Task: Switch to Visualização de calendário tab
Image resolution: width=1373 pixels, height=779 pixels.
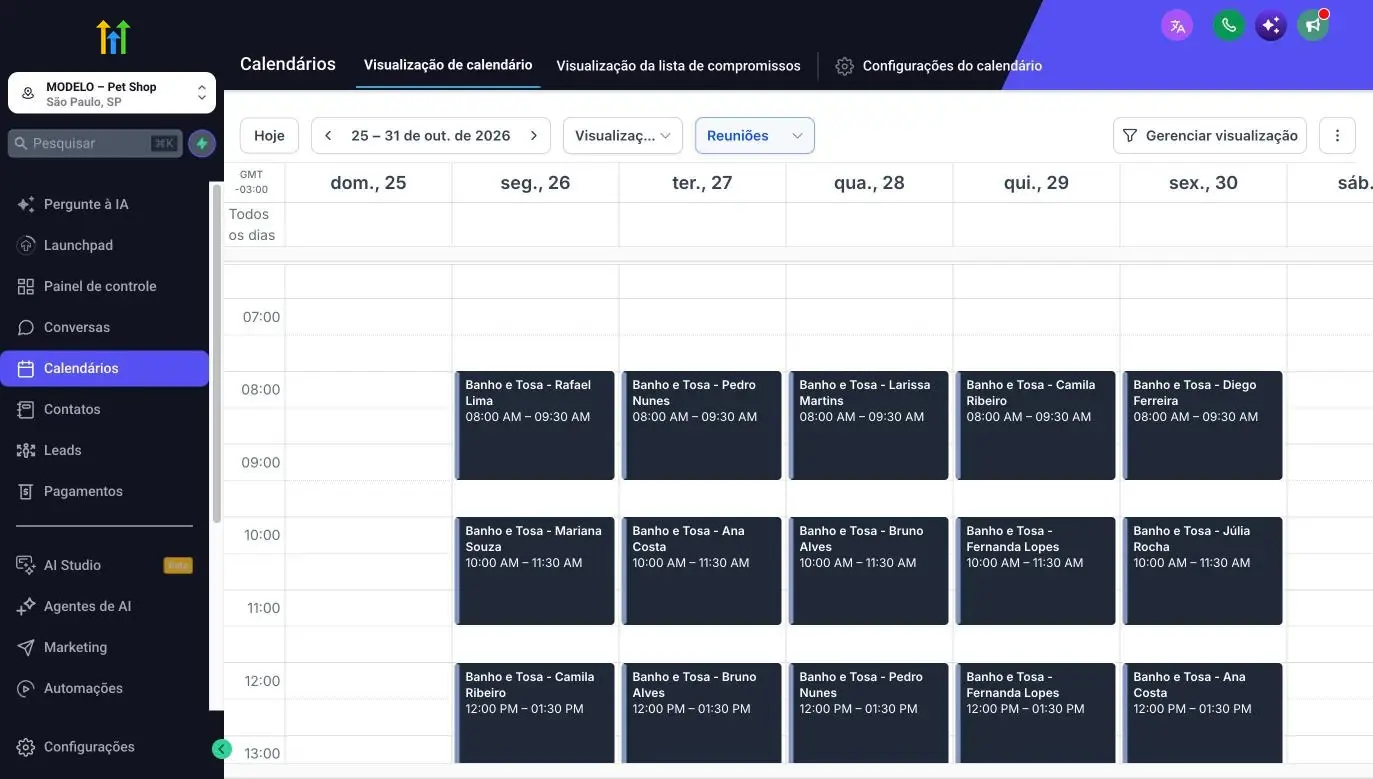Action: (448, 65)
